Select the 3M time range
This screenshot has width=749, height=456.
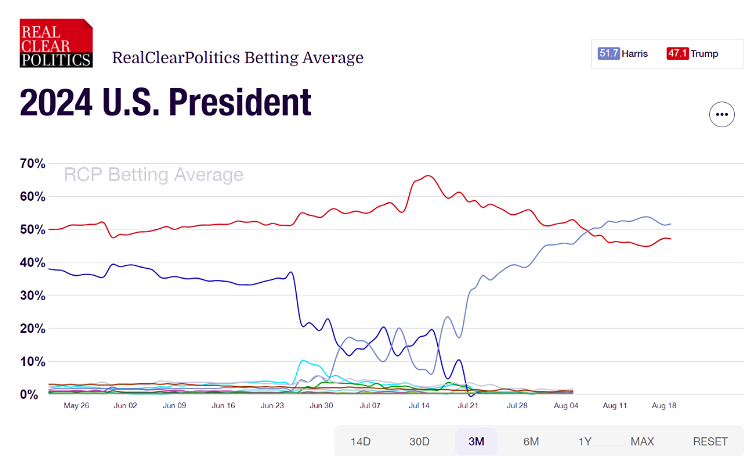tap(475, 441)
